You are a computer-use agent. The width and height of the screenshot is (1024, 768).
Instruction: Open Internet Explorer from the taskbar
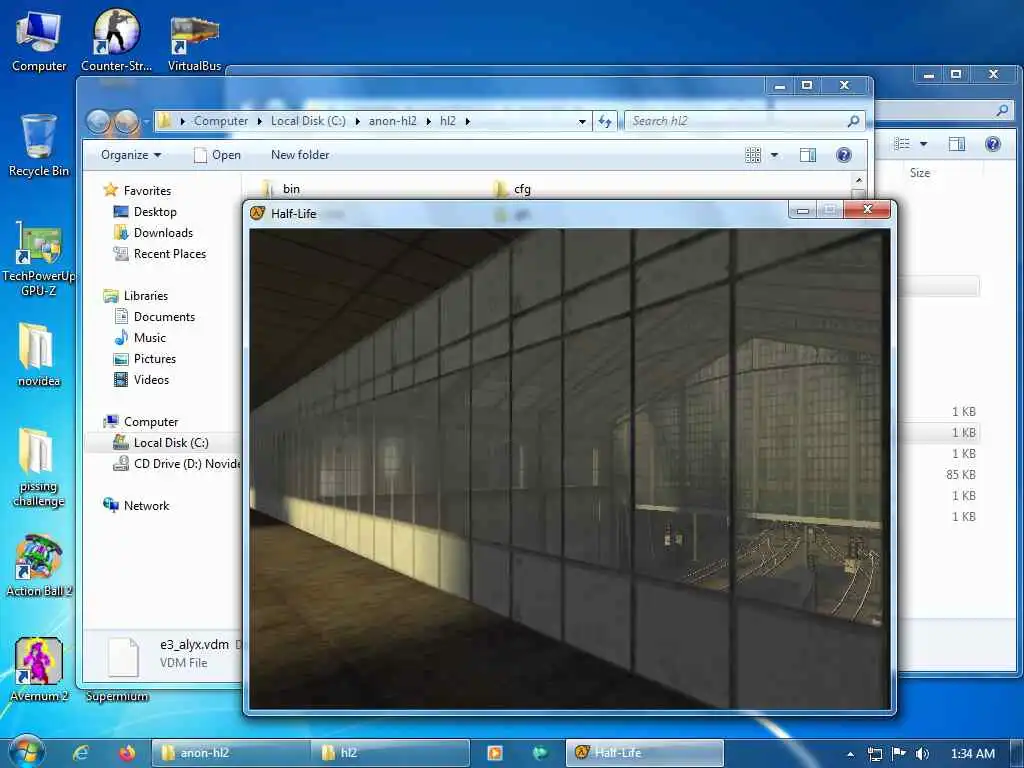click(80, 753)
